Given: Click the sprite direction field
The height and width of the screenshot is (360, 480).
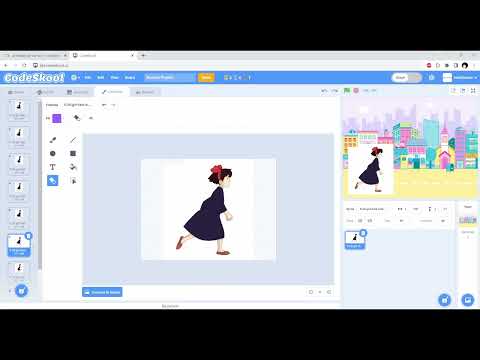Looking at the screenshot, I should pos(443,221).
